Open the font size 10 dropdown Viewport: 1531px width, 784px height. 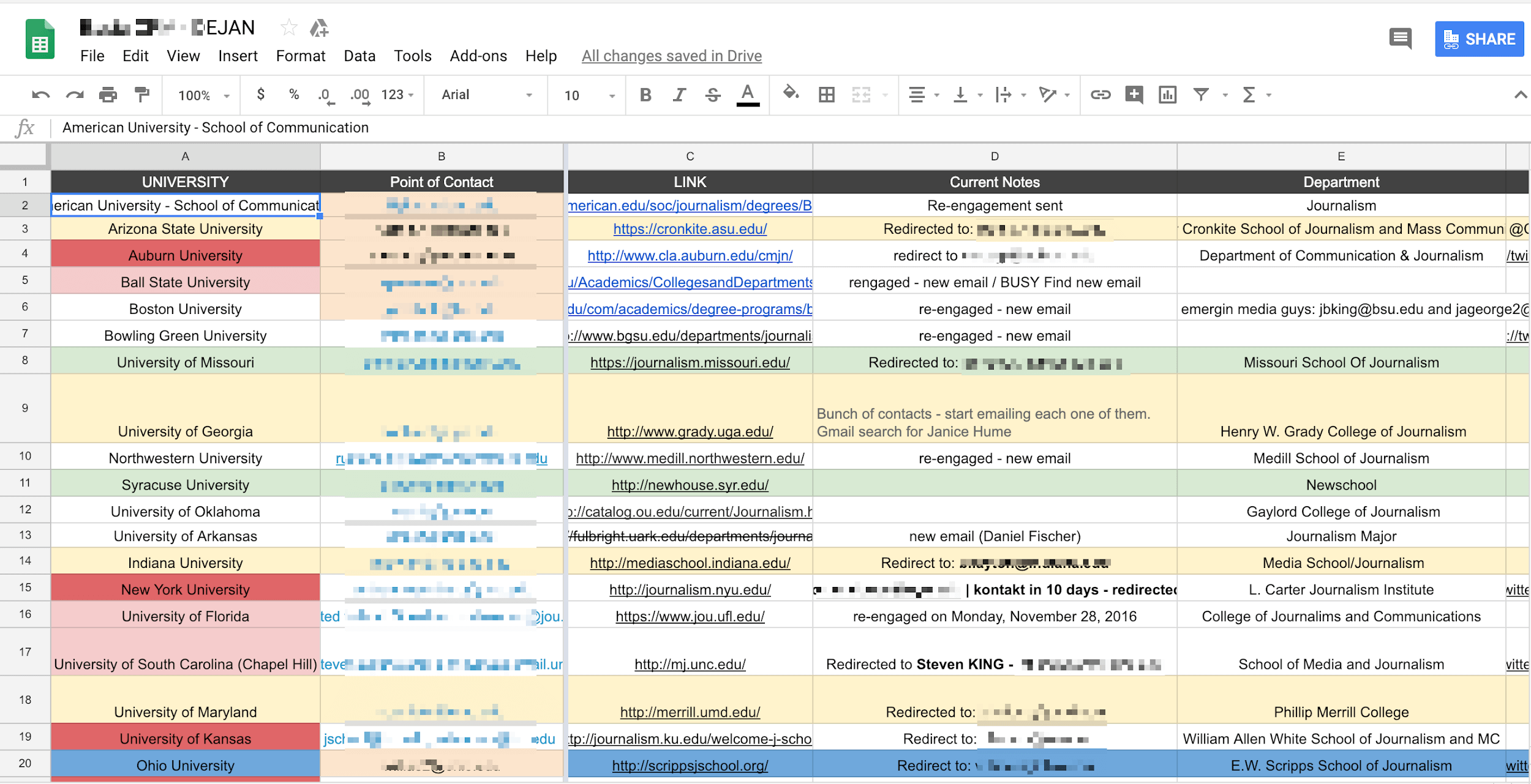tap(589, 95)
